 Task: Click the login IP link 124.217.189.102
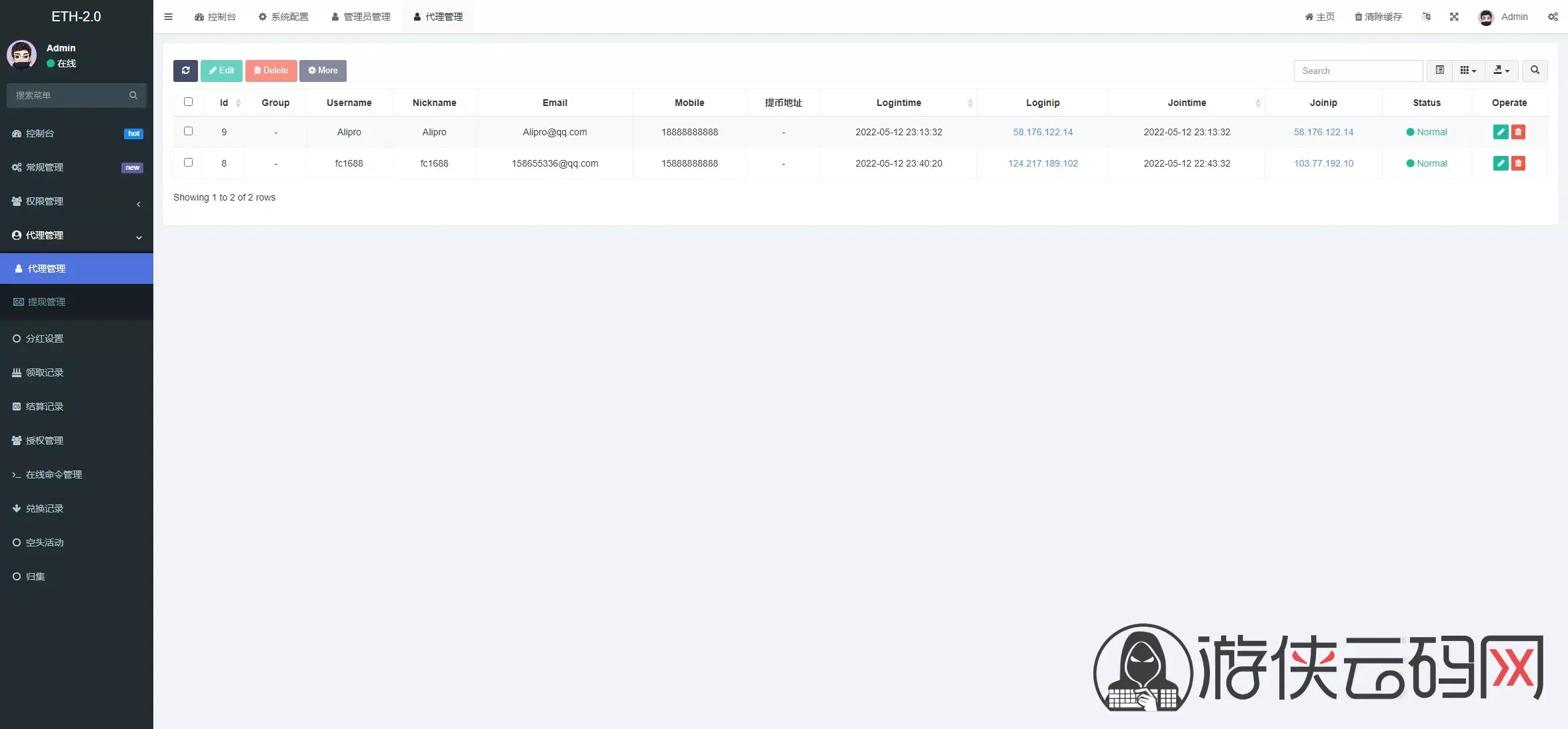tap(1043, 163)
